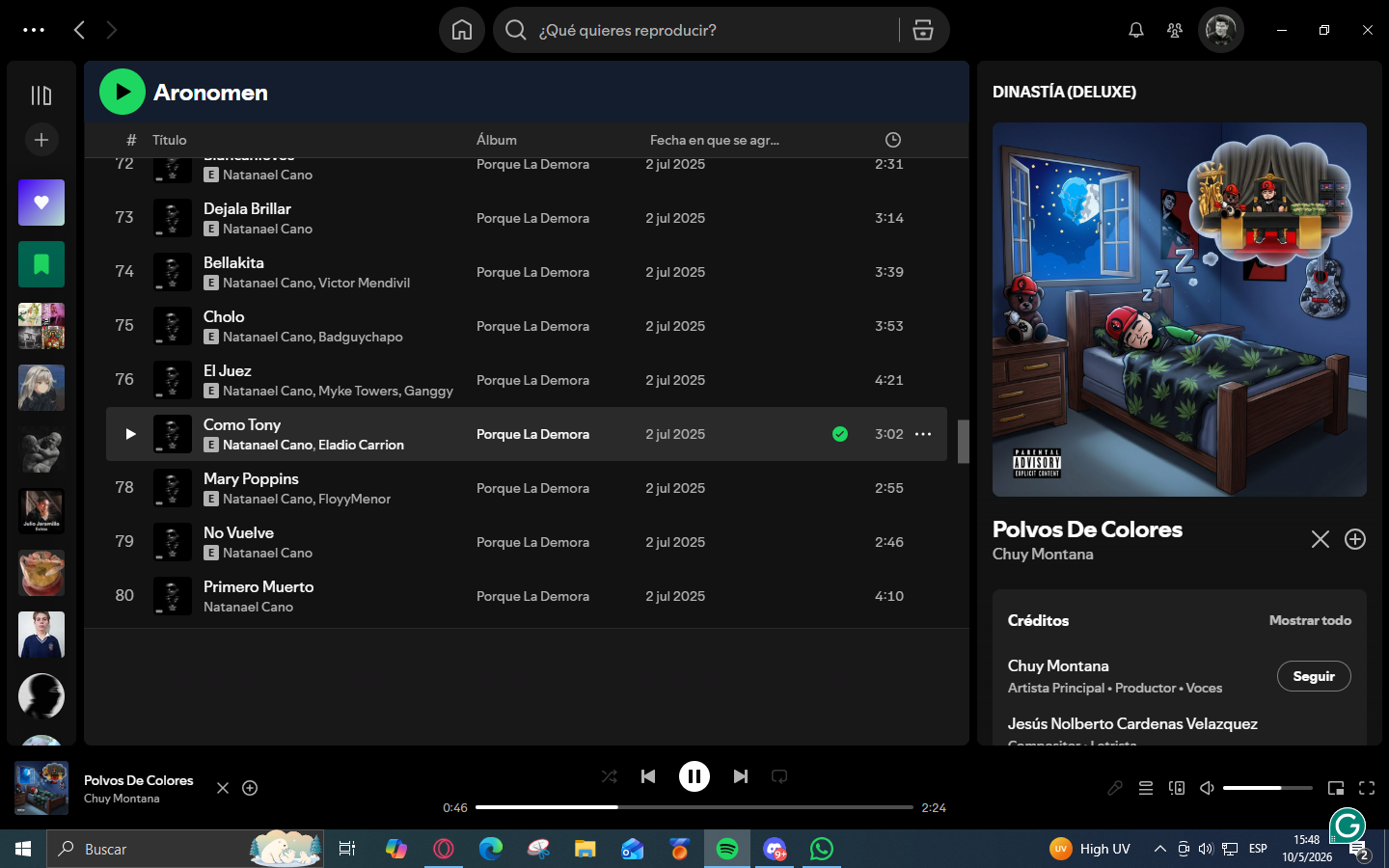Toggle shuffle playback
This screenshot has width=1389, height=868.
[x=610, y=776]
